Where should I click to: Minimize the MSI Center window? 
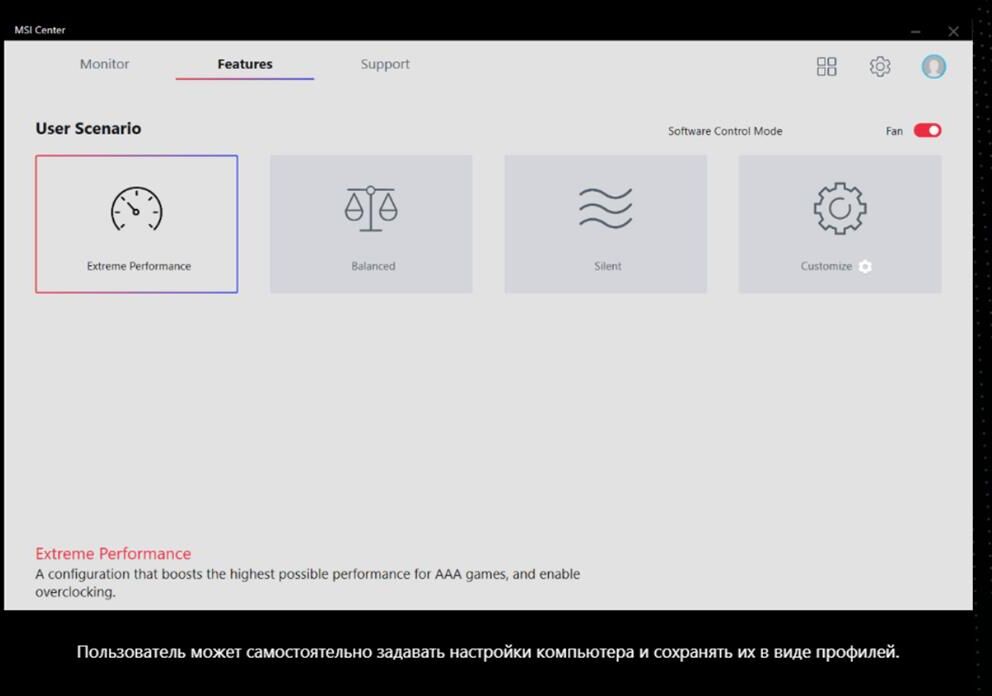pyautogui.click(x=915, y=31)
